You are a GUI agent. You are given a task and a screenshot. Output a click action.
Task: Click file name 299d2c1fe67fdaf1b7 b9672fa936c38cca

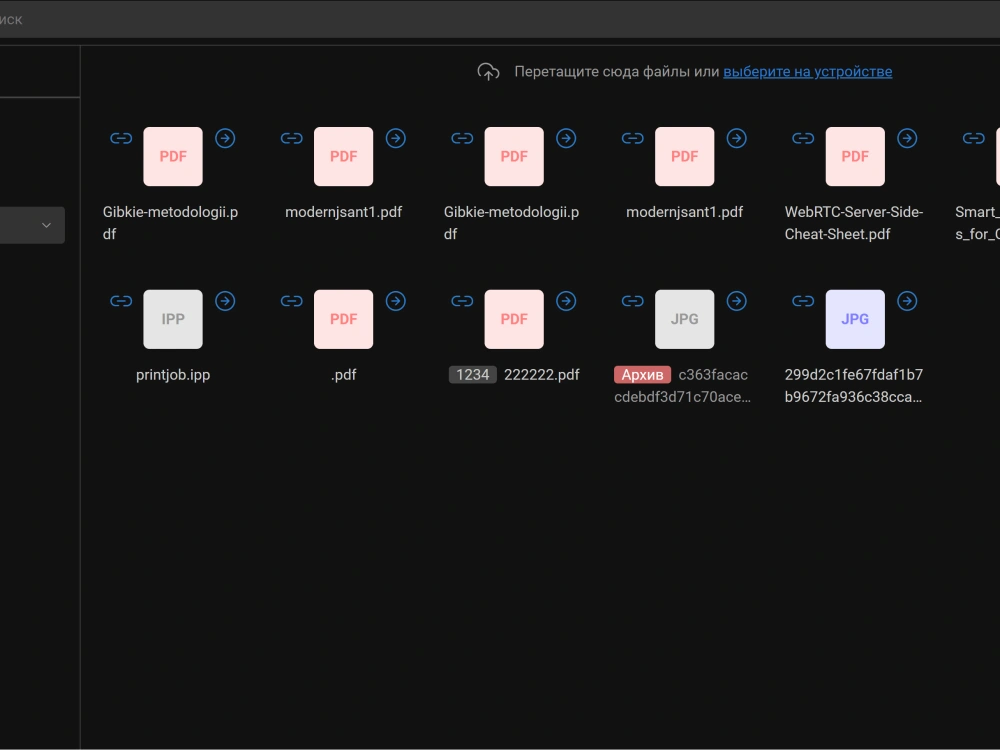point(854,386)
